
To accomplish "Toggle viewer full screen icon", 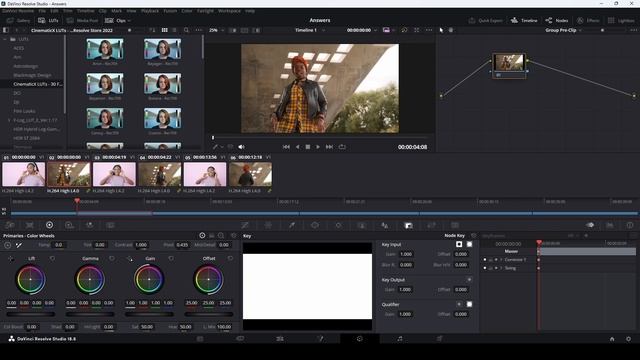I will click(416, 30).
